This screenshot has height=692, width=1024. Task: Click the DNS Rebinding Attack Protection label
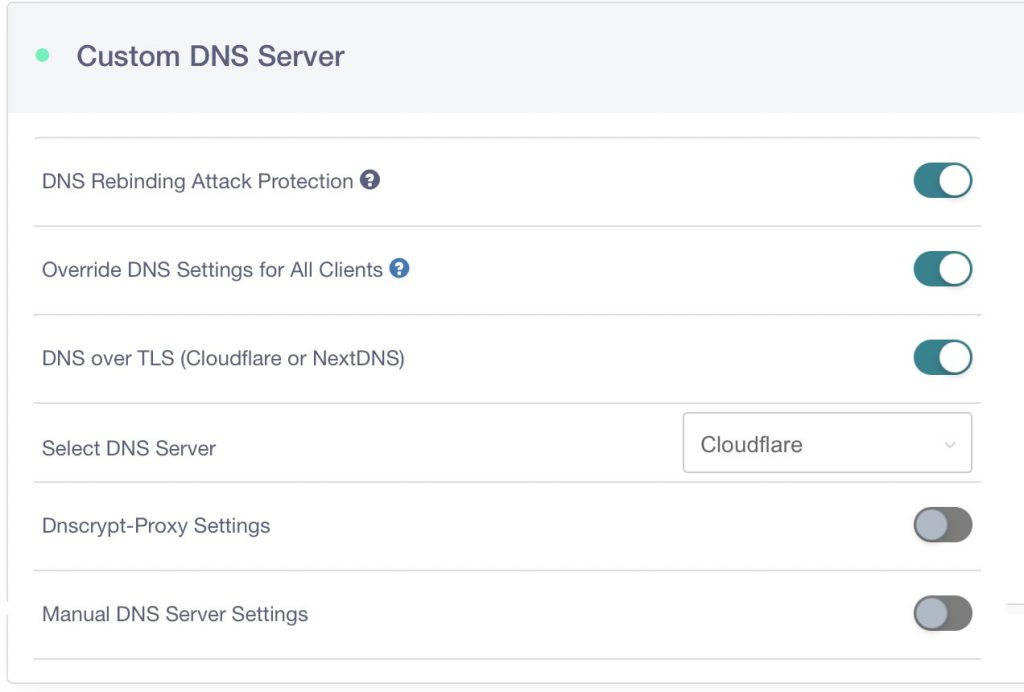coord(197,182)
